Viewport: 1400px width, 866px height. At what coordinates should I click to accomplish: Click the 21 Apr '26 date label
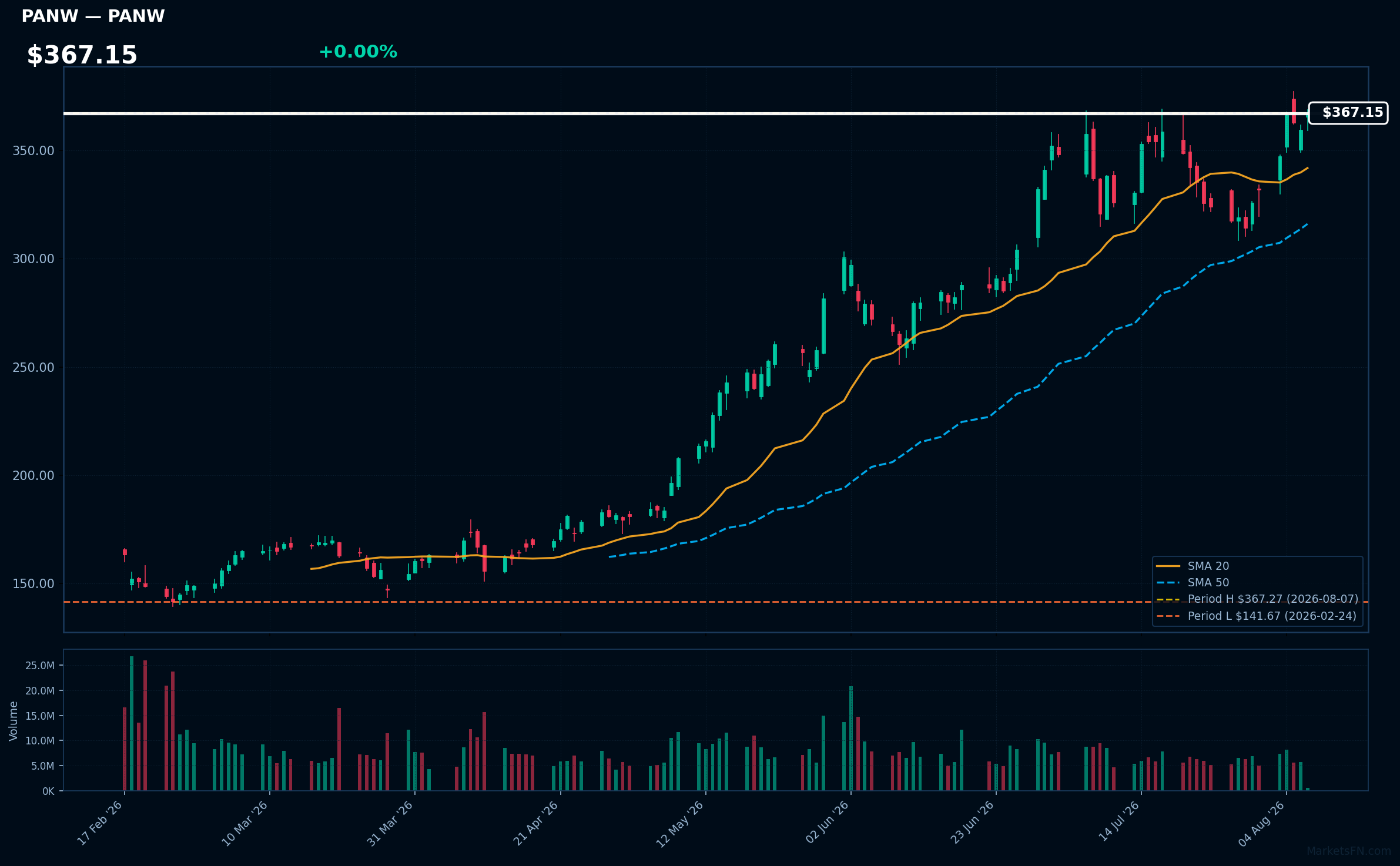pyautogui.click(x=536, y=824)
